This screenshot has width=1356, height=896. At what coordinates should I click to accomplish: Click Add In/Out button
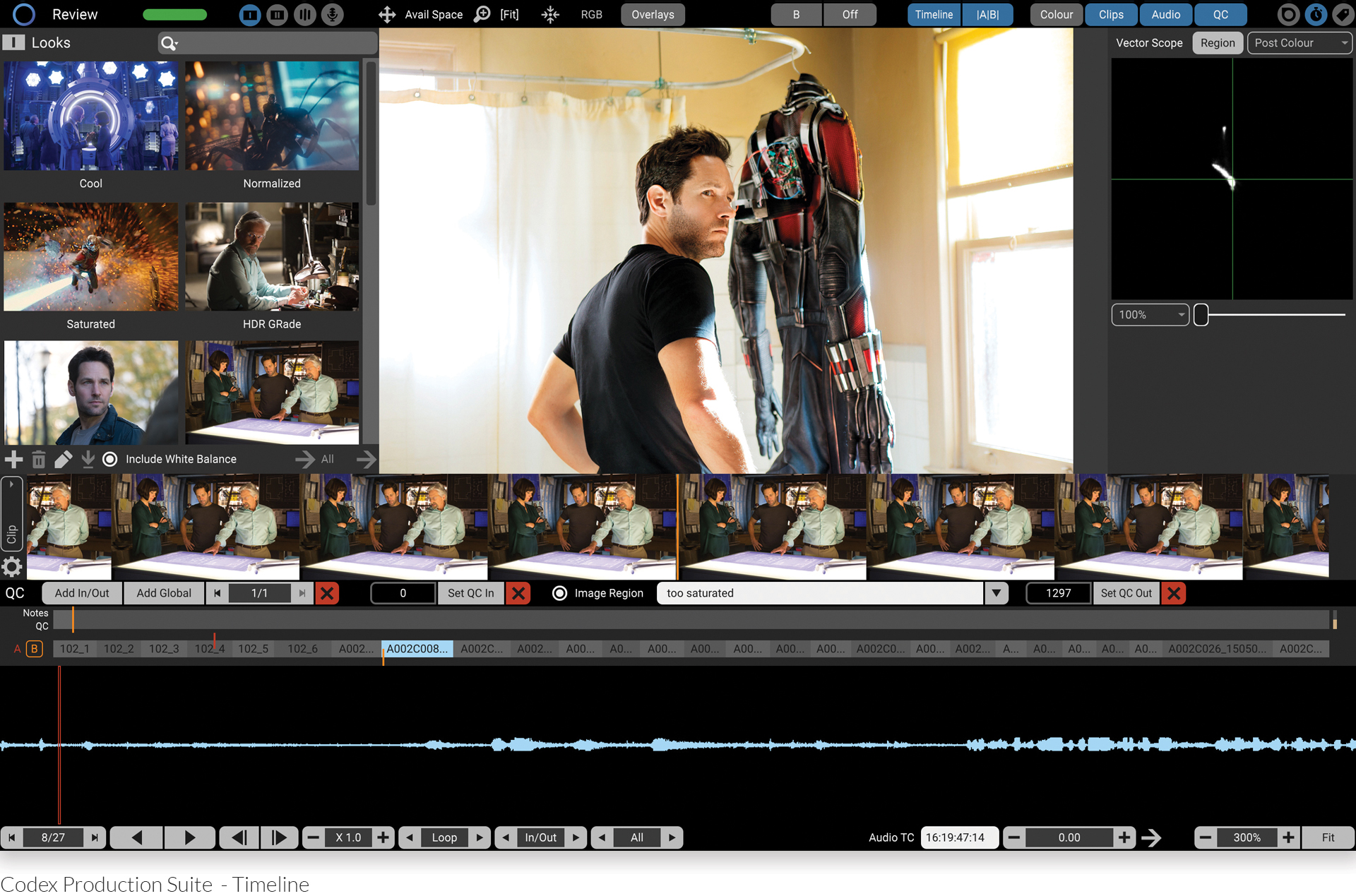point(82,593)
